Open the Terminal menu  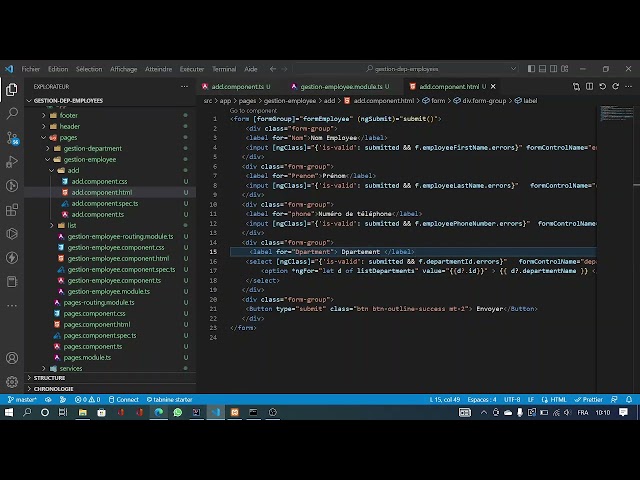click(224, 69)
